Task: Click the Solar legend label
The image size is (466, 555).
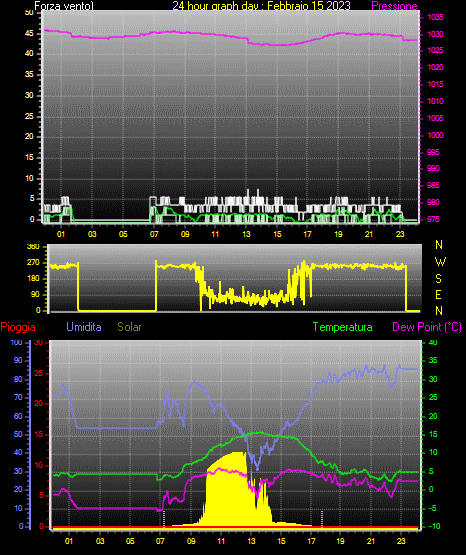Action: pos(130,327)
